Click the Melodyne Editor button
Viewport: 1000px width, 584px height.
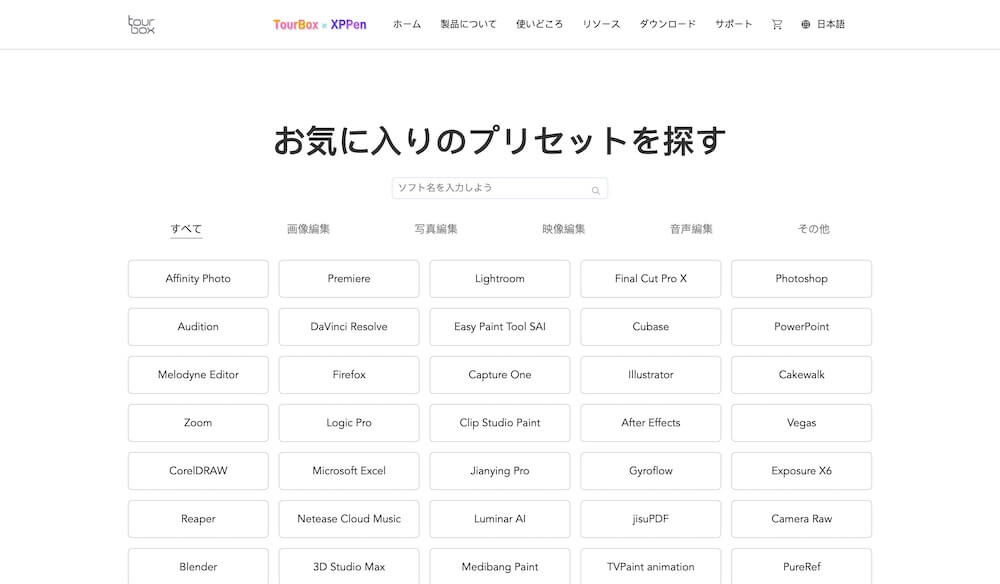[x=198, y=375]
